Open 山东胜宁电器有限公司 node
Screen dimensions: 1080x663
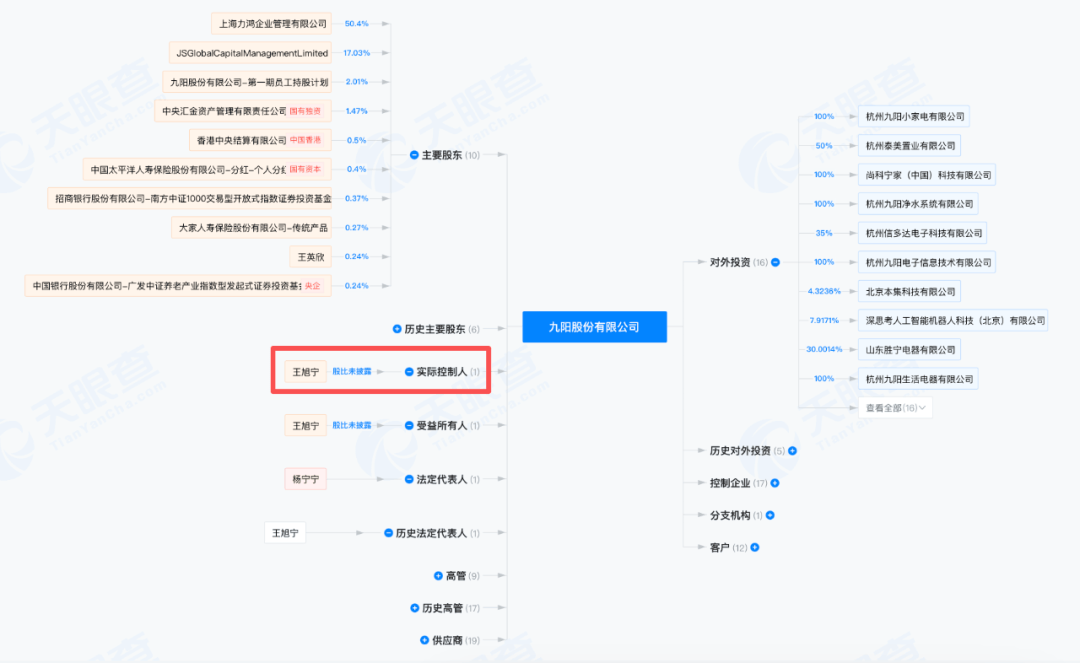(x=909, y=350)
